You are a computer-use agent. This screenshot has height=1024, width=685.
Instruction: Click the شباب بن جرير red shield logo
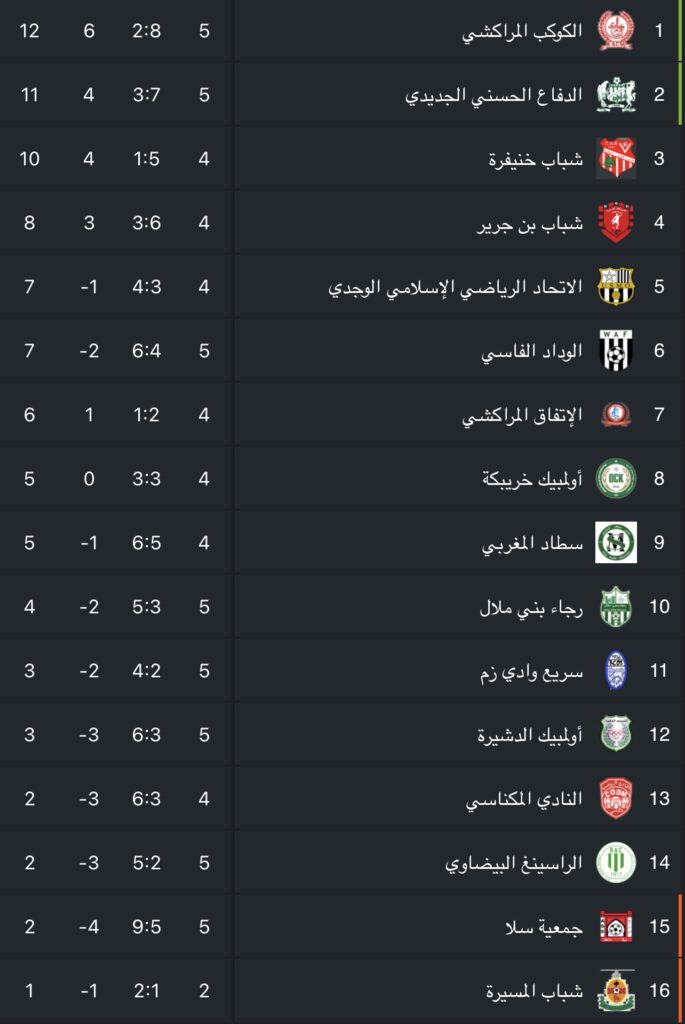click(x=616, y=223)
